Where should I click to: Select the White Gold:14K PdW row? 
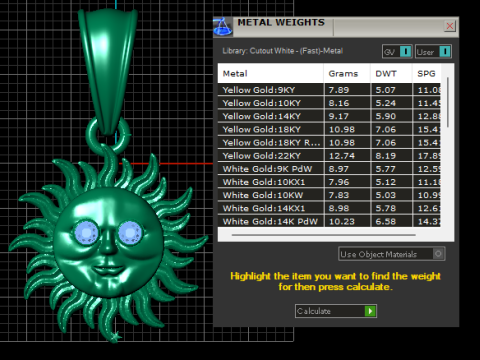[x=329, y=221]
